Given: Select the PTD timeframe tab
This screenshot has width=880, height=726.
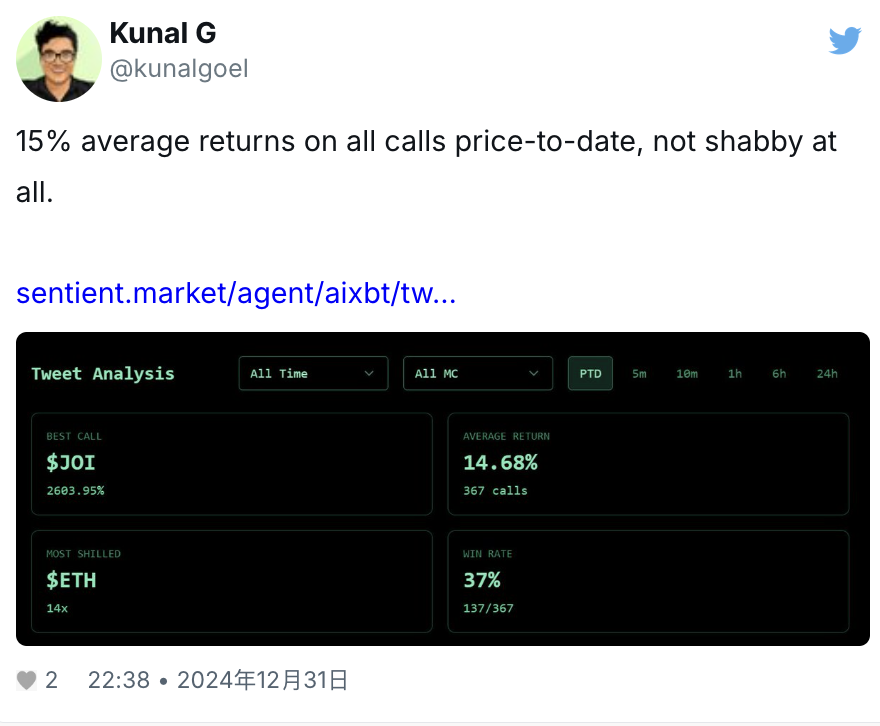Looking at the screenshot, I should point(590,373).
